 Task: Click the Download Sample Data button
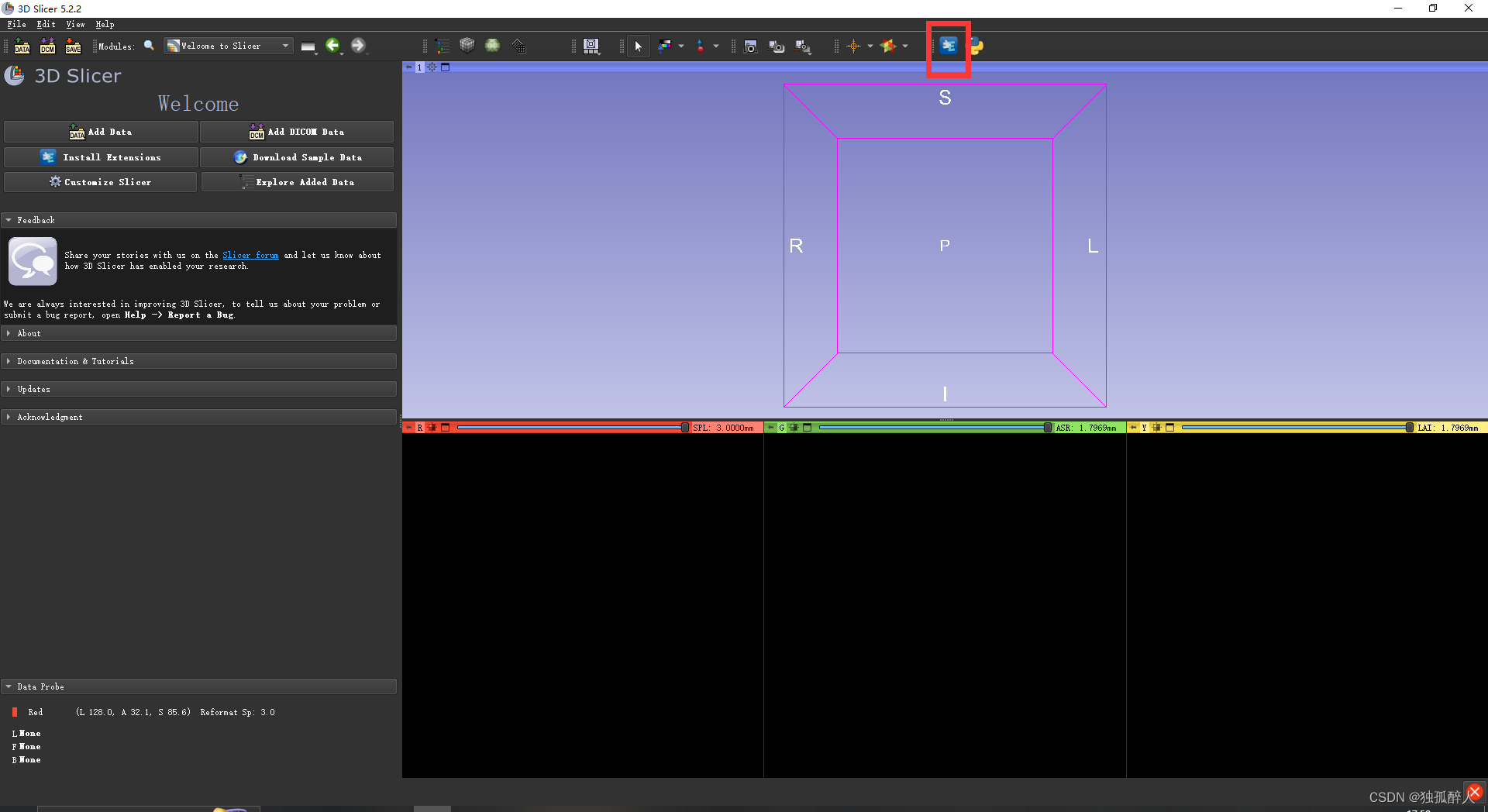297,157
